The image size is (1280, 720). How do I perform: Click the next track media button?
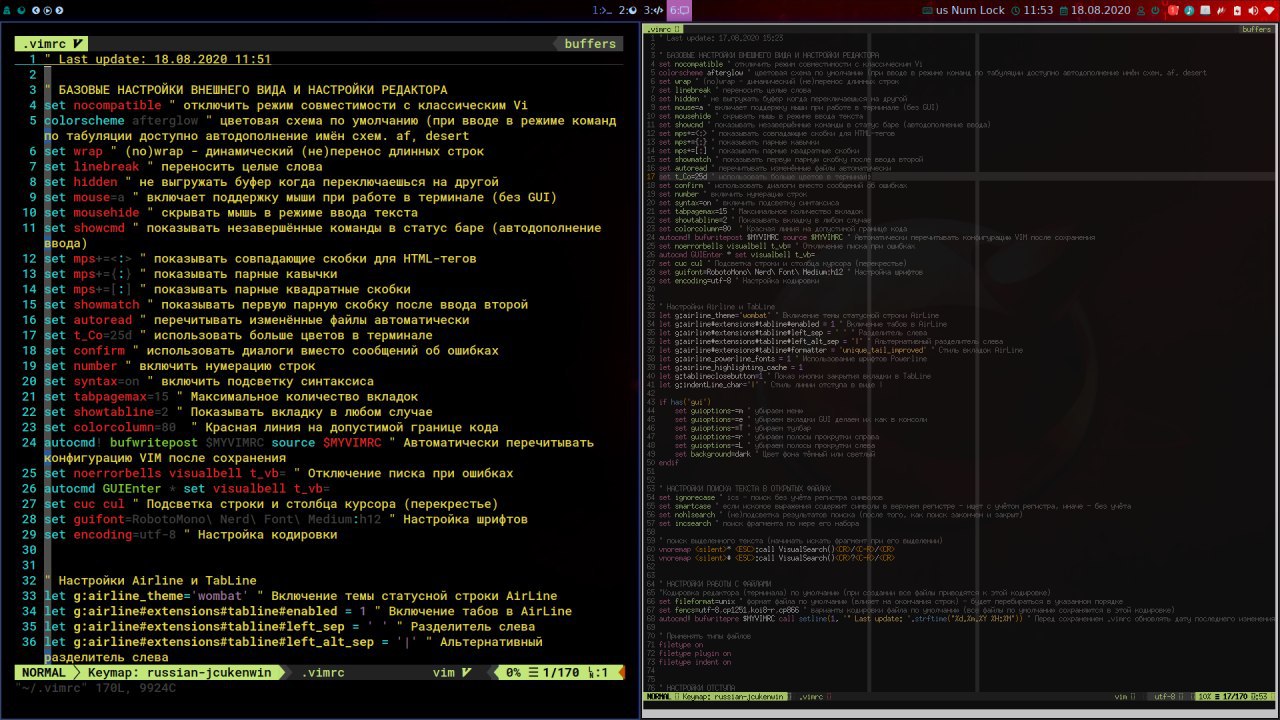(x=59, y=10)
